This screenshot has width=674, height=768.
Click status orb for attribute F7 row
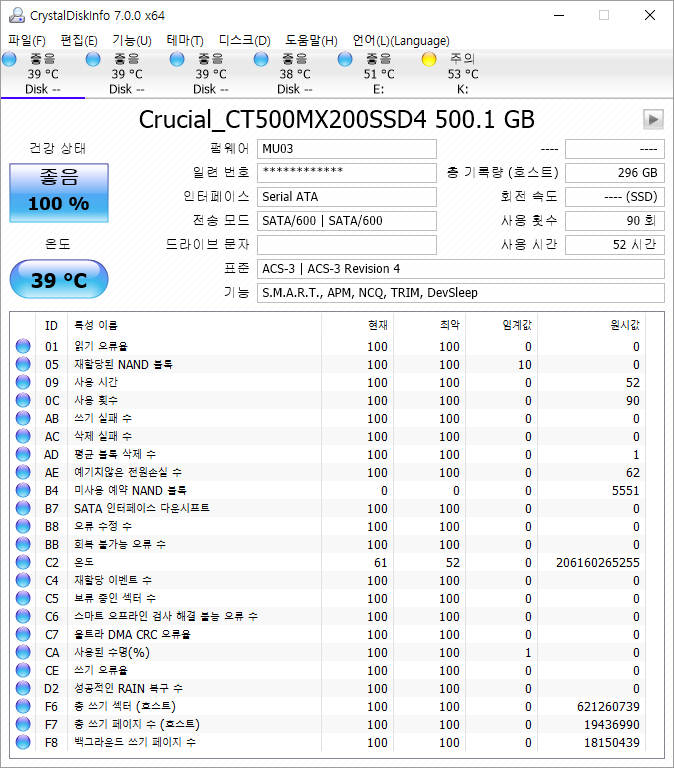(x=23, y=724)
